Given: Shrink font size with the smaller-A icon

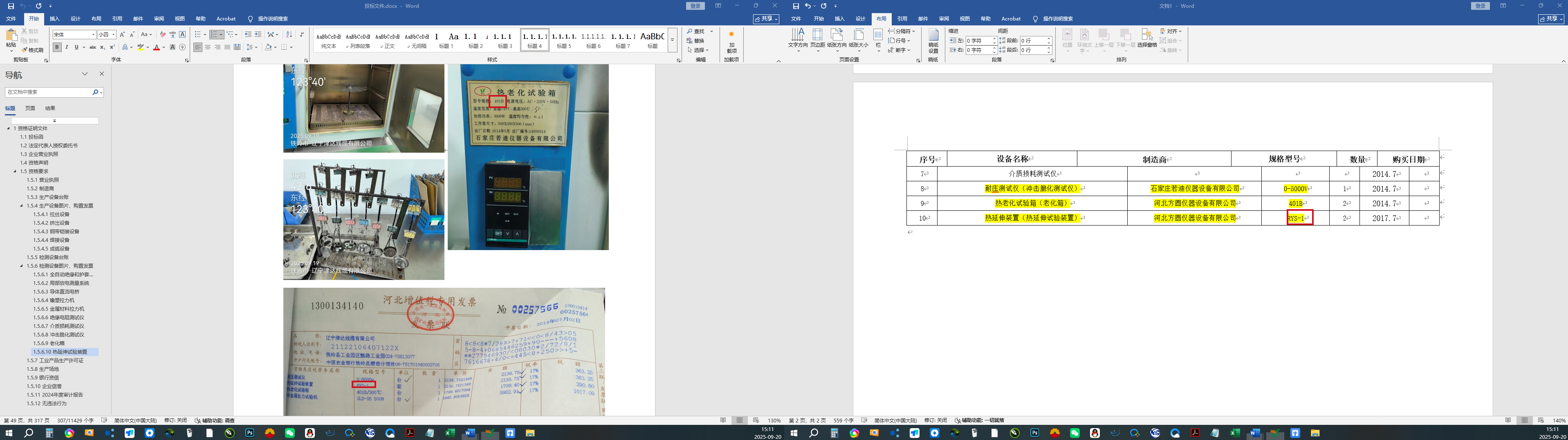Looking at the screenshot, I should [x=132, y=35].
